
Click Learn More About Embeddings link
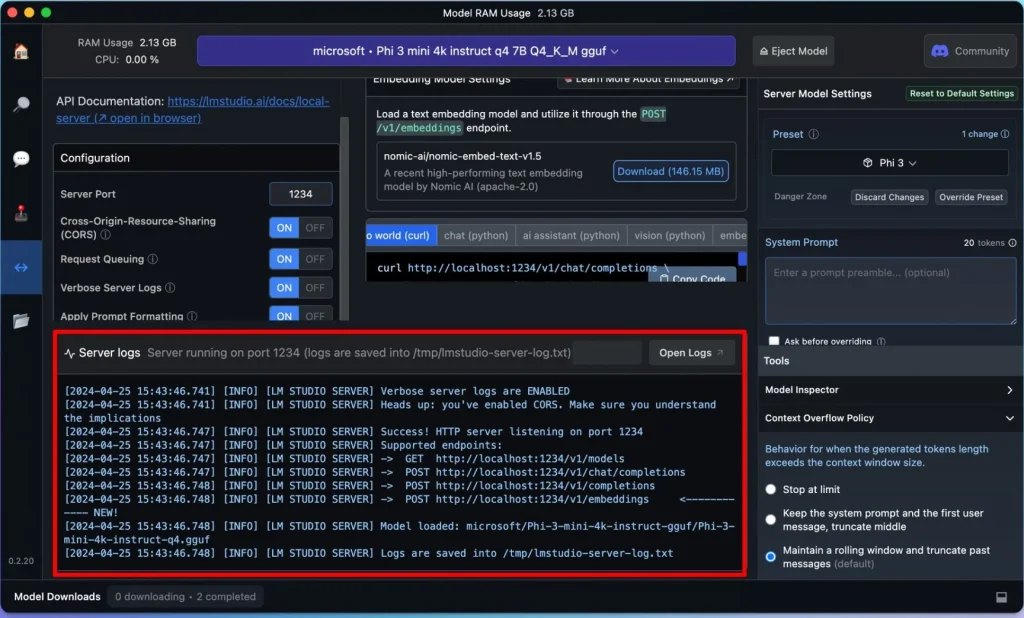[648, 80]
